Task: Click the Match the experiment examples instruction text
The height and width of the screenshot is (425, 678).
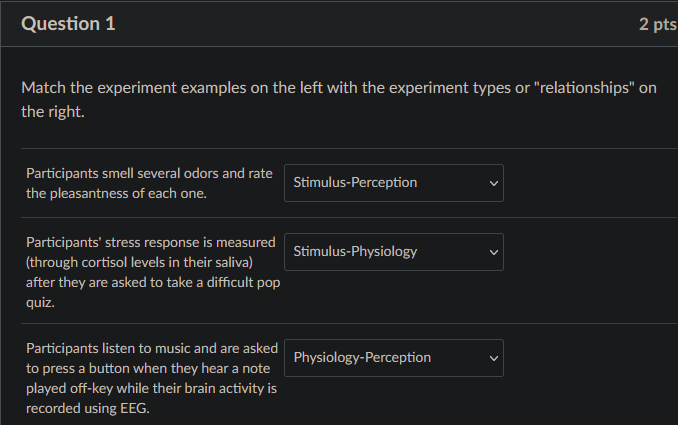Action: (339, 99)
